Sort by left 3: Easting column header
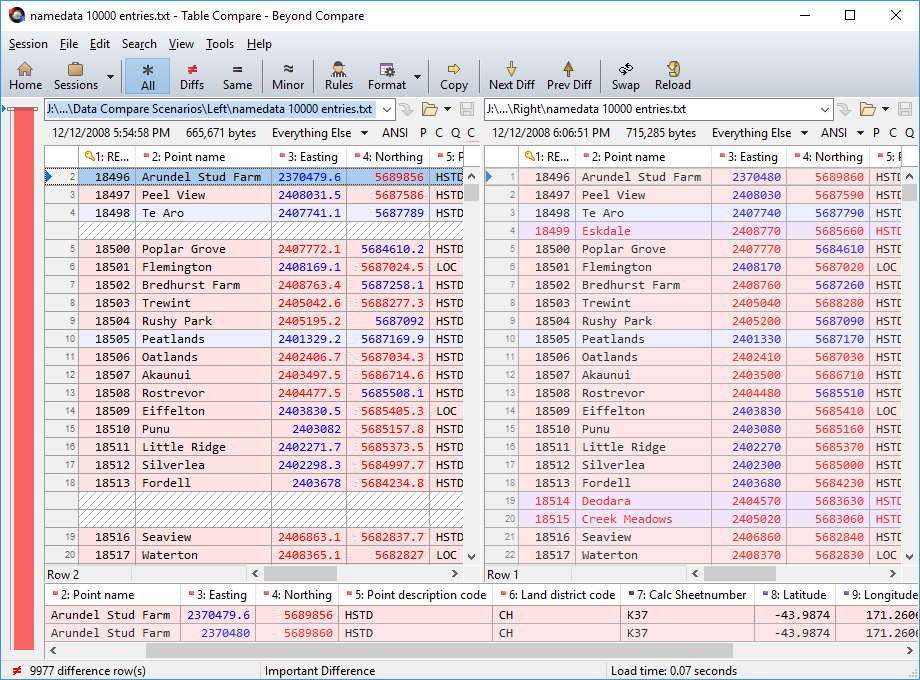Screen dimensions: 920x680 coord(309,157)
